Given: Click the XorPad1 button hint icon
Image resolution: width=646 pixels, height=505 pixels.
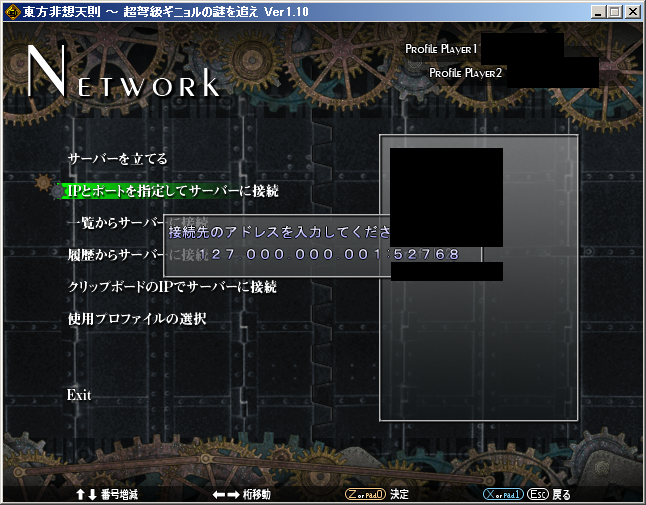Looking at the screenshot, I should pyautogui.click(x=503, y=494).
